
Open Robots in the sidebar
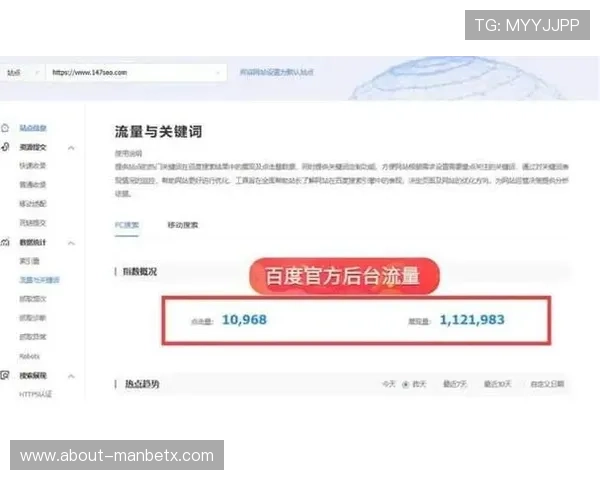click(x=29, y=356)
